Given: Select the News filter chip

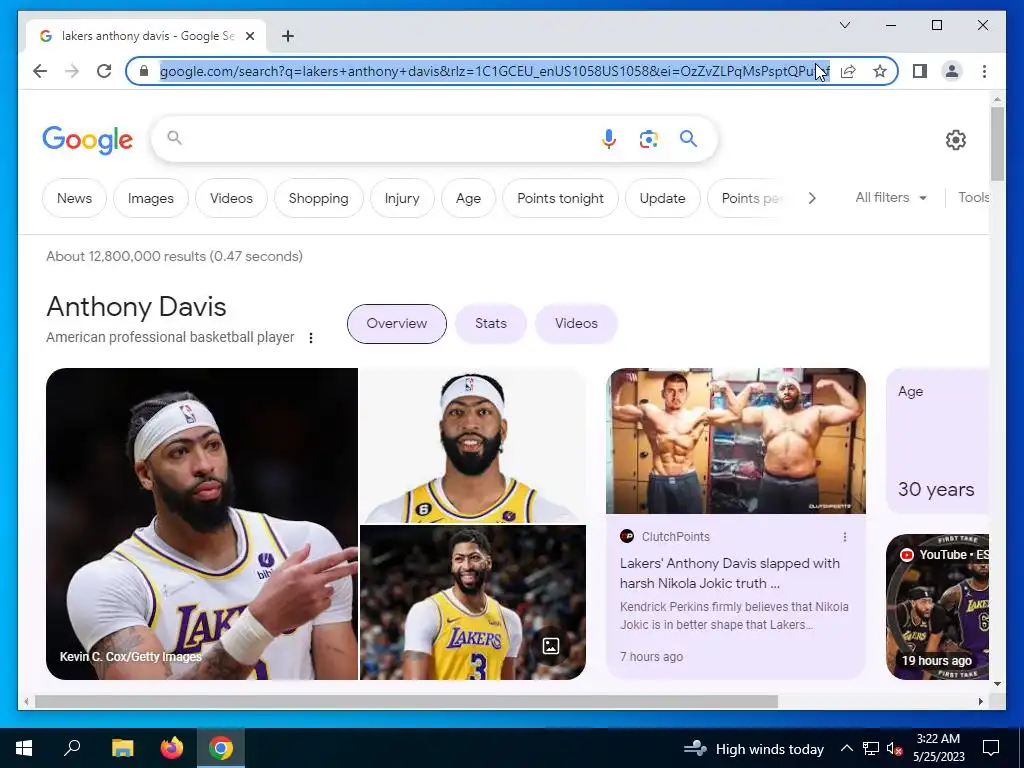Looking at the screenshot, I should coord(74,198).
